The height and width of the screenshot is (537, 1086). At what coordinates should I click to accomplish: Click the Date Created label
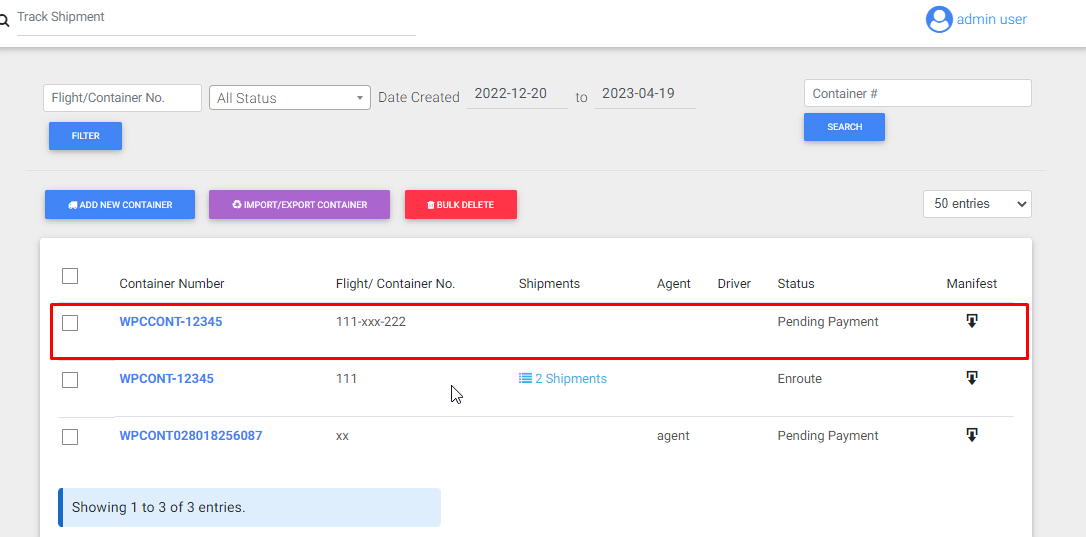[x=418, y=98]
